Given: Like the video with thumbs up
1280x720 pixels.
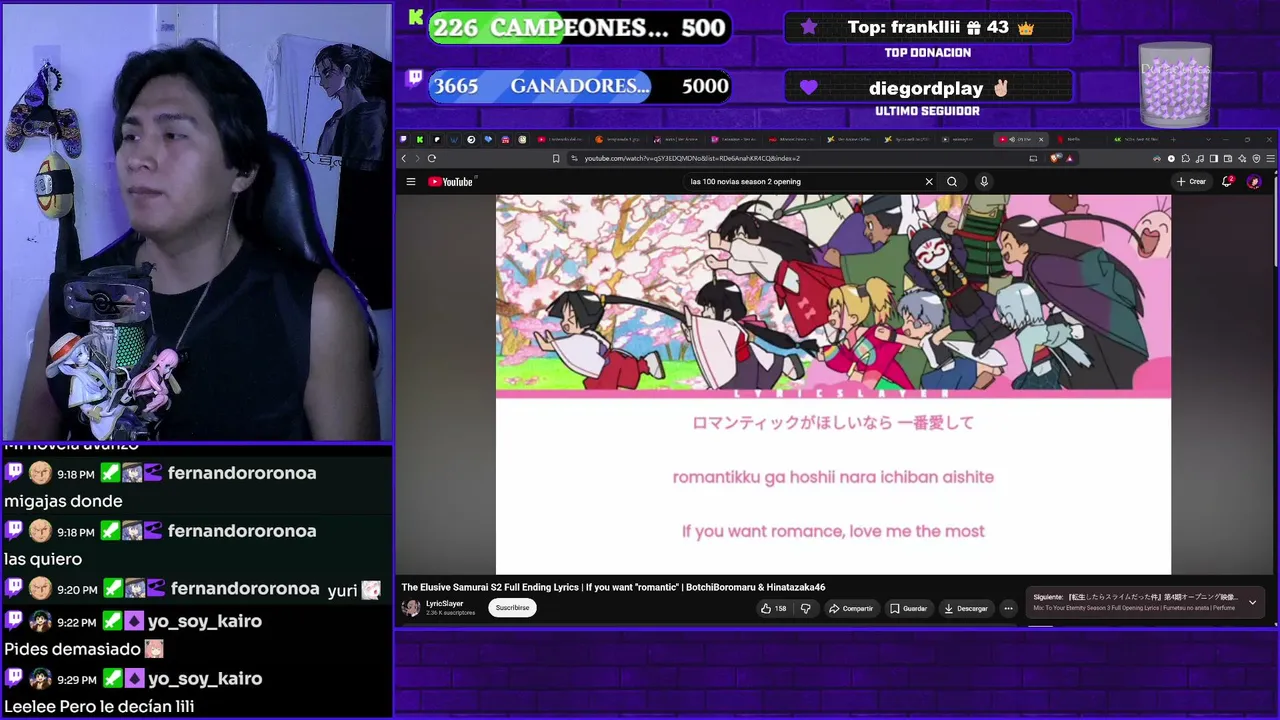Looking at the screenshot, I should point(772,608).
